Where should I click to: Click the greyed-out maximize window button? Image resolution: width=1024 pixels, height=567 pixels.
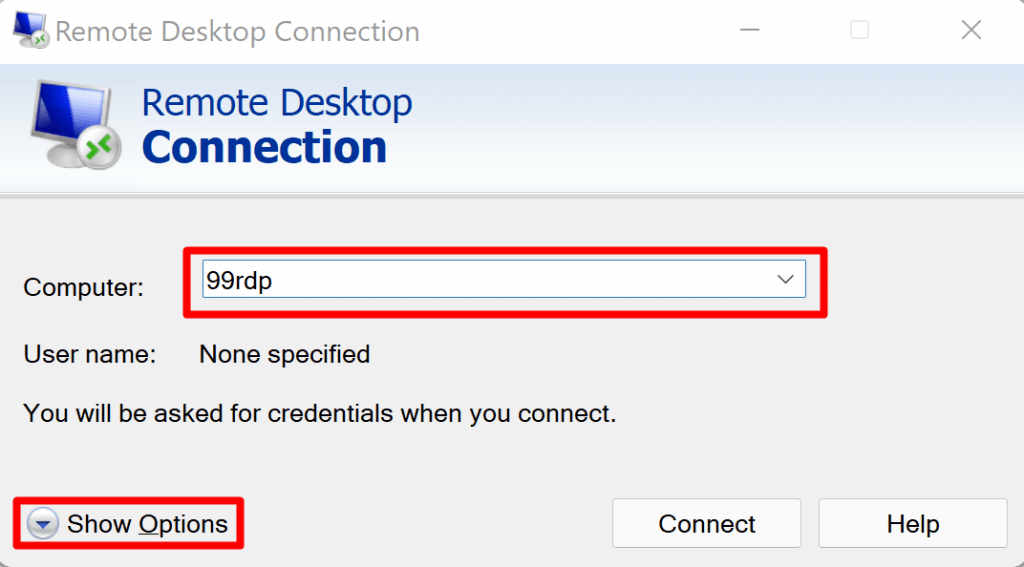(859, 30)
